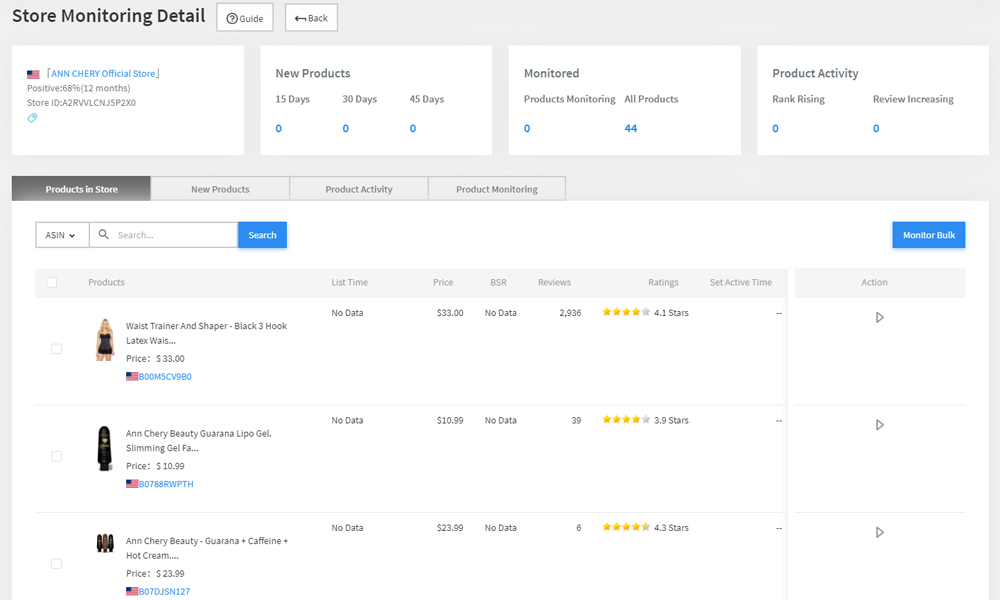Click the BSR column header

[498, 282]
